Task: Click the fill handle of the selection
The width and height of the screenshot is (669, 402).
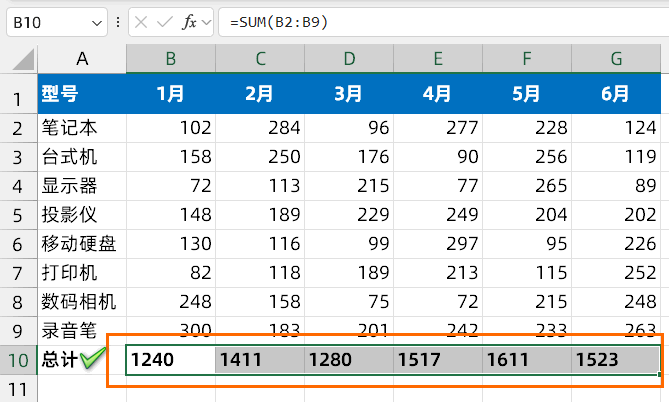Action: click(x=660, y=374)
